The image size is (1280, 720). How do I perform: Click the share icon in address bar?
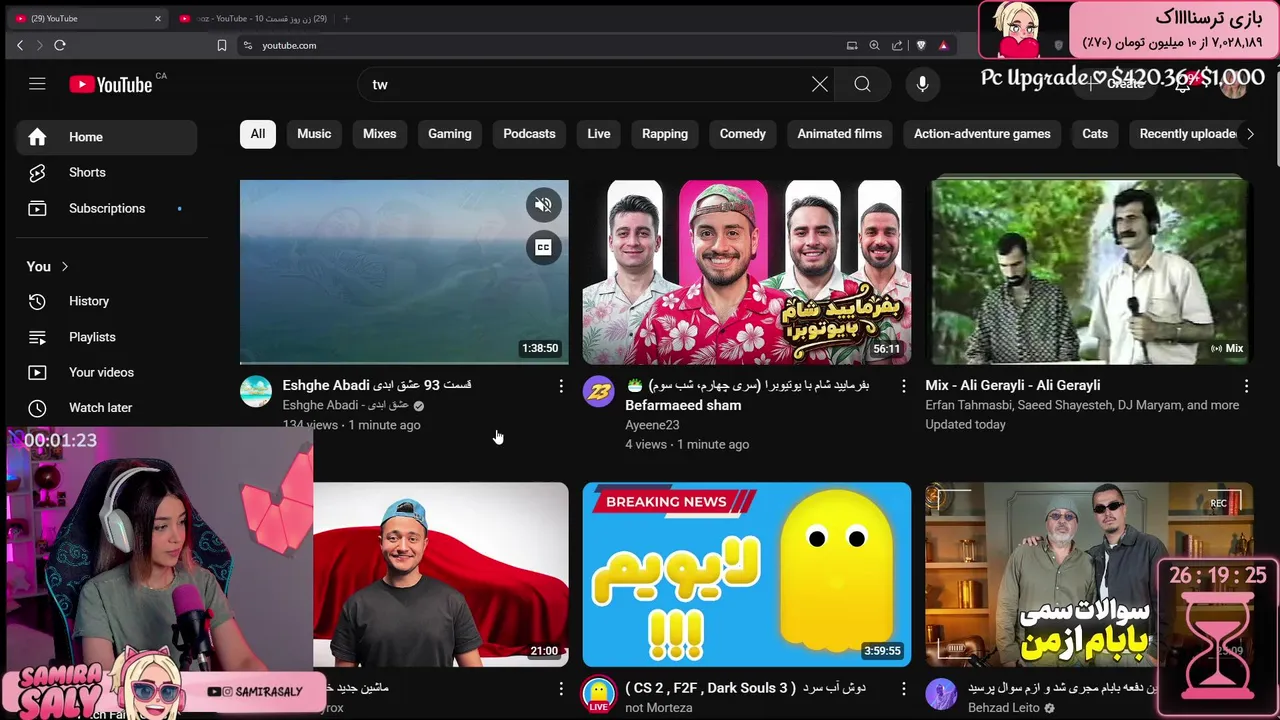pyautogui.click(x=897, y=45)
